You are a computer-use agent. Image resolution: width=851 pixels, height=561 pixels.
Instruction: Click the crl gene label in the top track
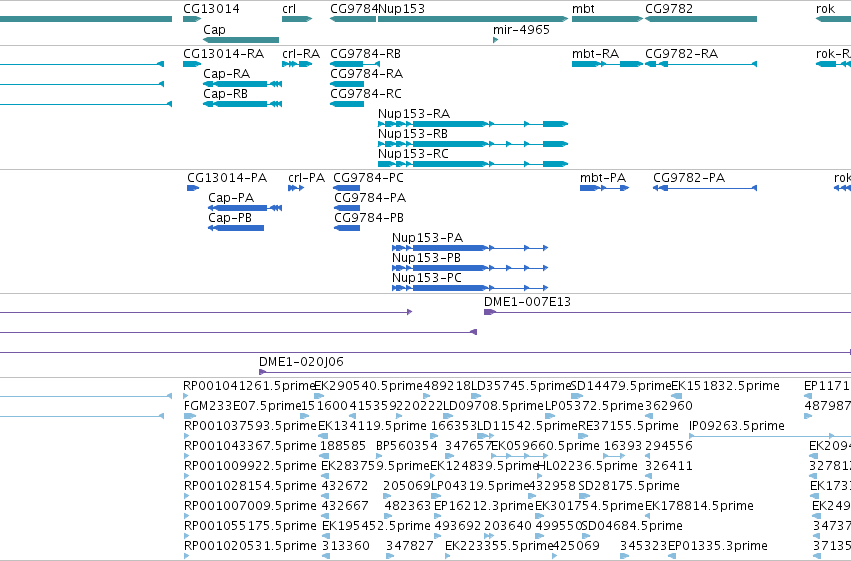tap(289, 9)
